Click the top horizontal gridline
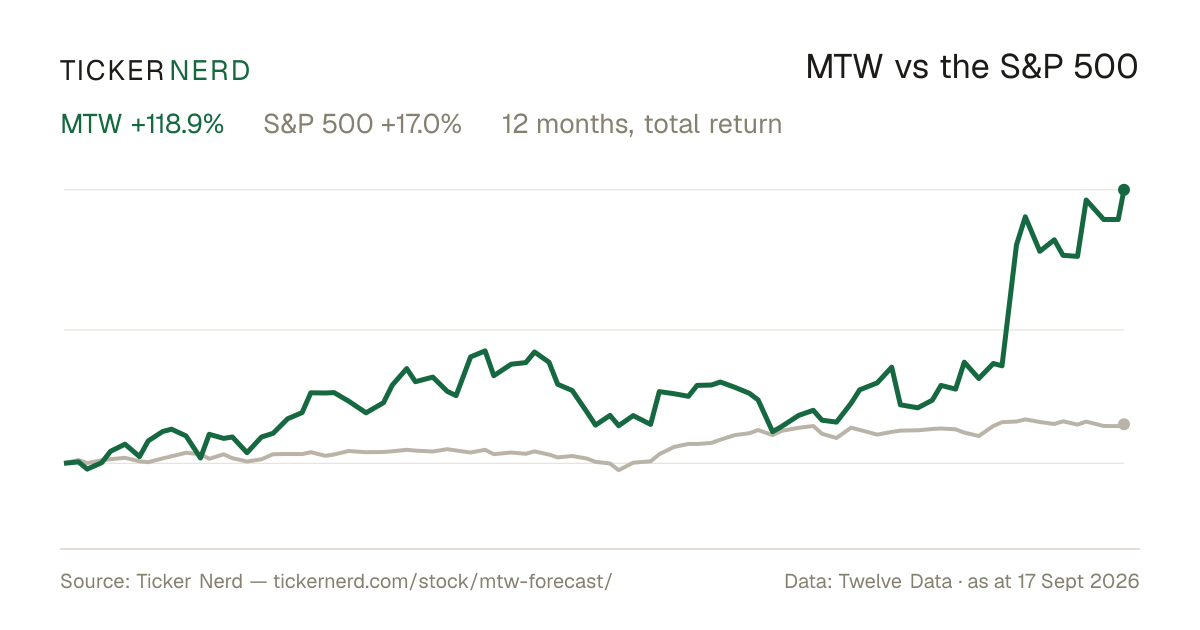Image resolution: width=1200 pixels, height=630 pixels. [x=592, y=189]
